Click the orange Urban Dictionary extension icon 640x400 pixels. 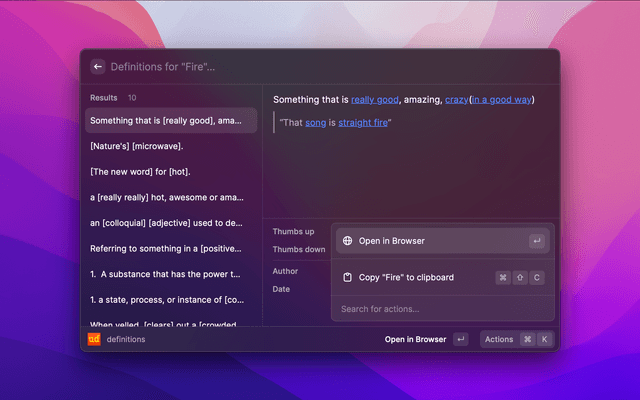click(94, 339)
